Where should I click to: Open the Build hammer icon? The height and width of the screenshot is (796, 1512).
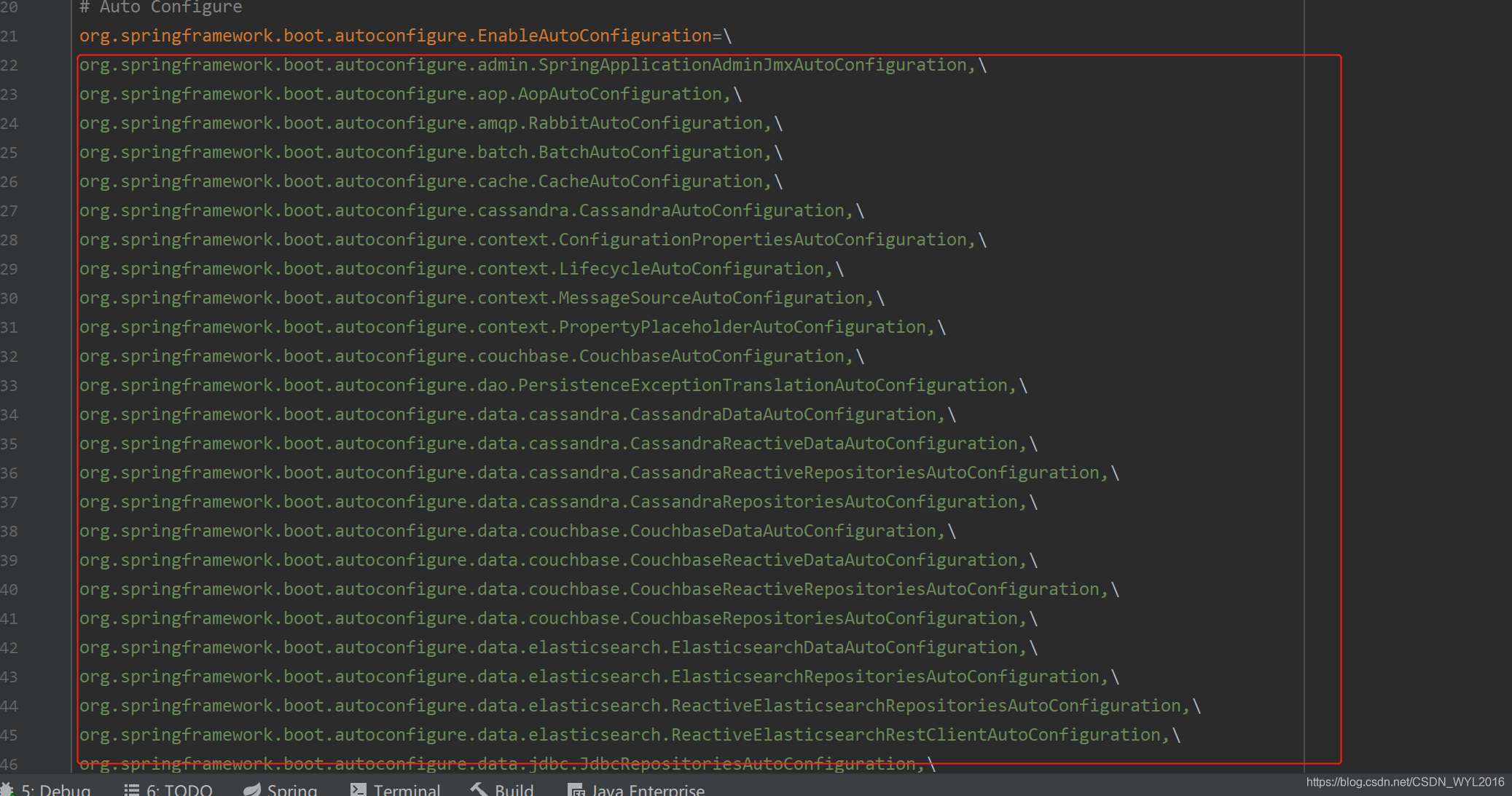pyautogui.click(x=479, y=789)
